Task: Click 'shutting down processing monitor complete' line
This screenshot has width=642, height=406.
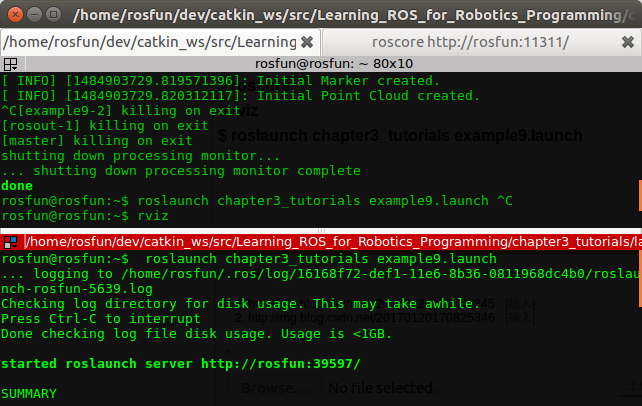Action: point(181,171)
